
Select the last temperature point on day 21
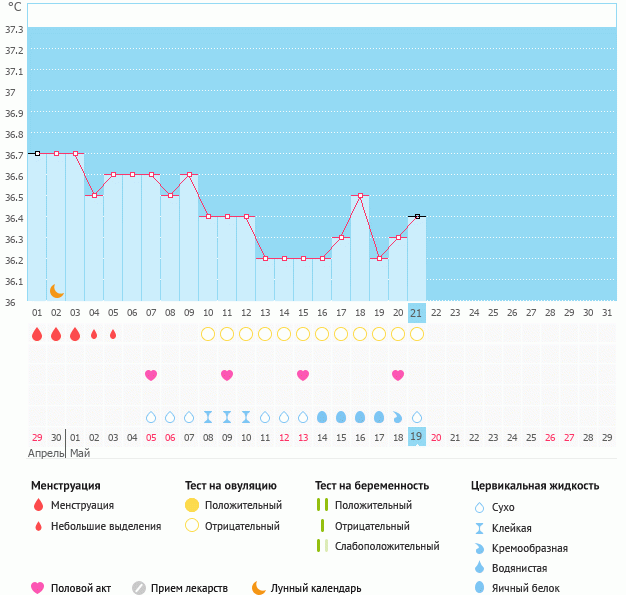coord(417,216)
